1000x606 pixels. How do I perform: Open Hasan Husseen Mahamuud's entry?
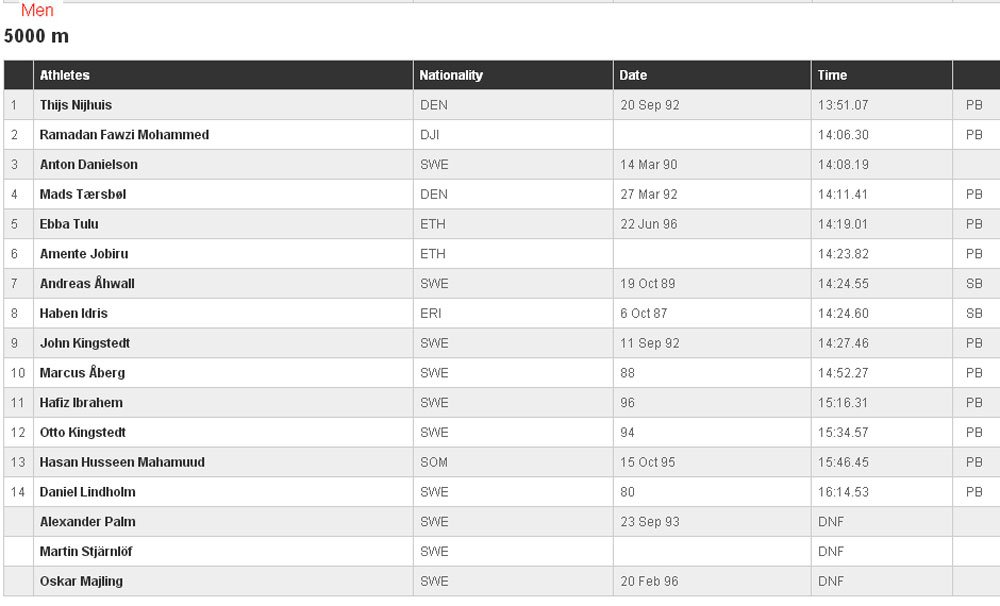[x=122, y=462]
